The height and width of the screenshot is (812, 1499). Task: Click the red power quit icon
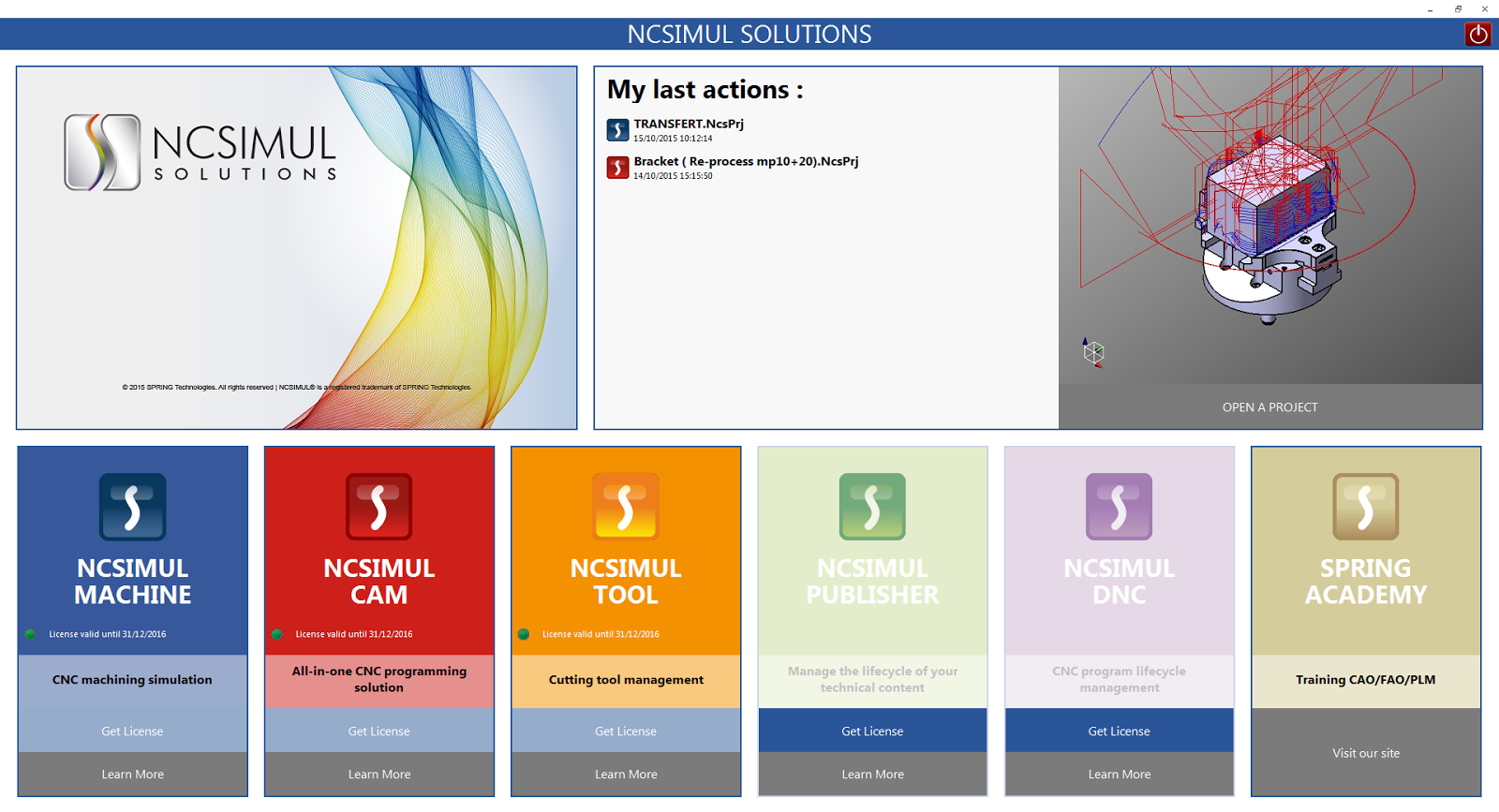coord(1477,34)
